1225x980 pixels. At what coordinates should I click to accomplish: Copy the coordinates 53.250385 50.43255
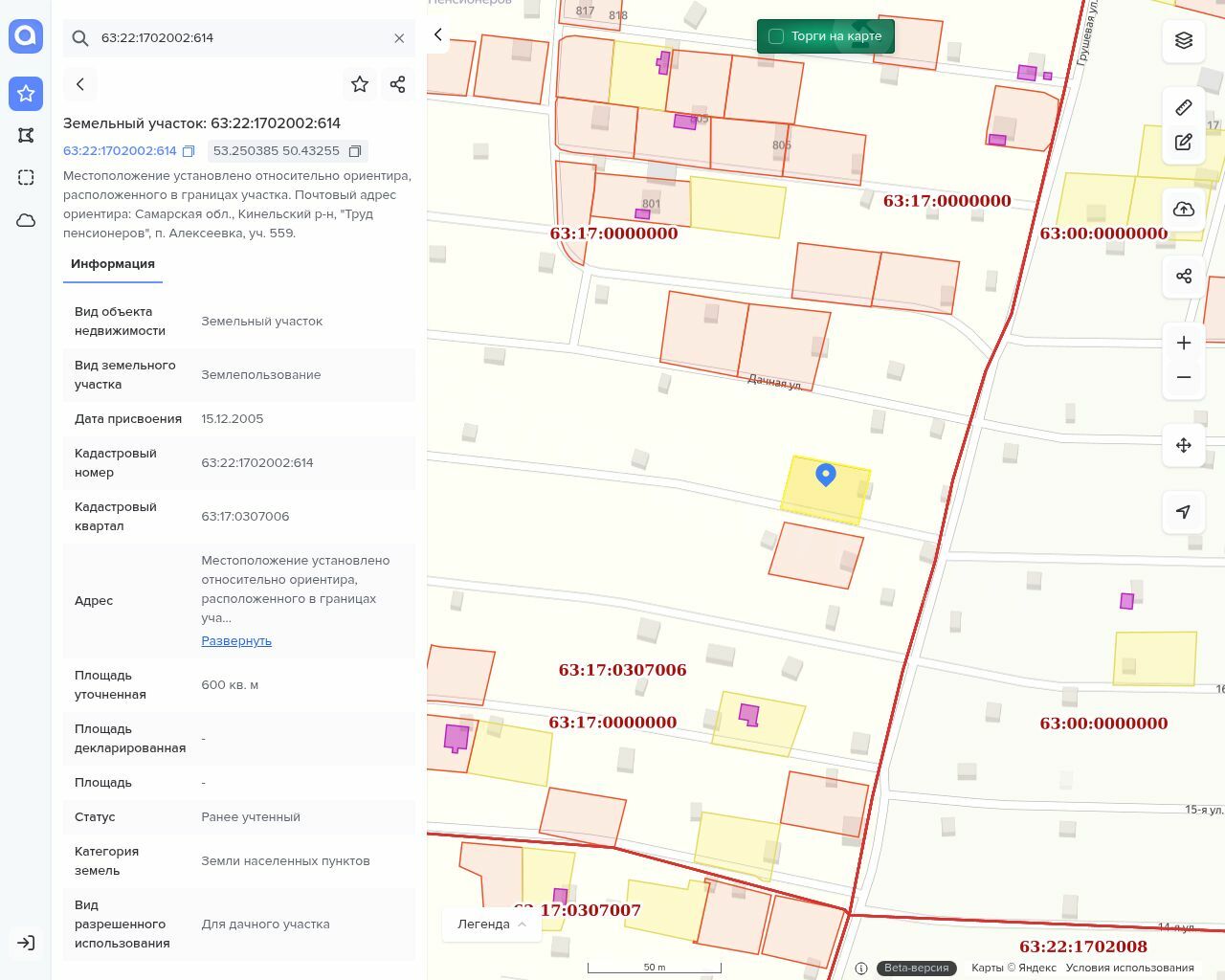tap(355, 151)
